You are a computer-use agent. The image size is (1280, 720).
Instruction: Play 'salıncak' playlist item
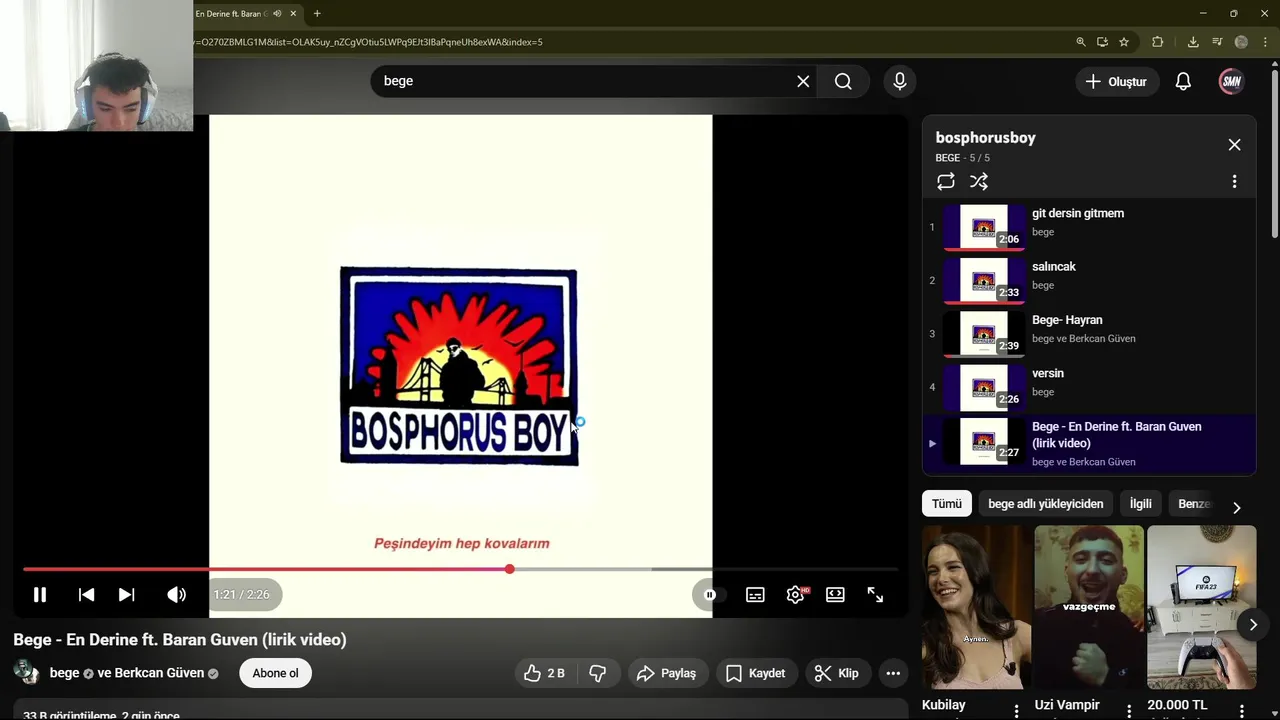(x=1089, y=281)
